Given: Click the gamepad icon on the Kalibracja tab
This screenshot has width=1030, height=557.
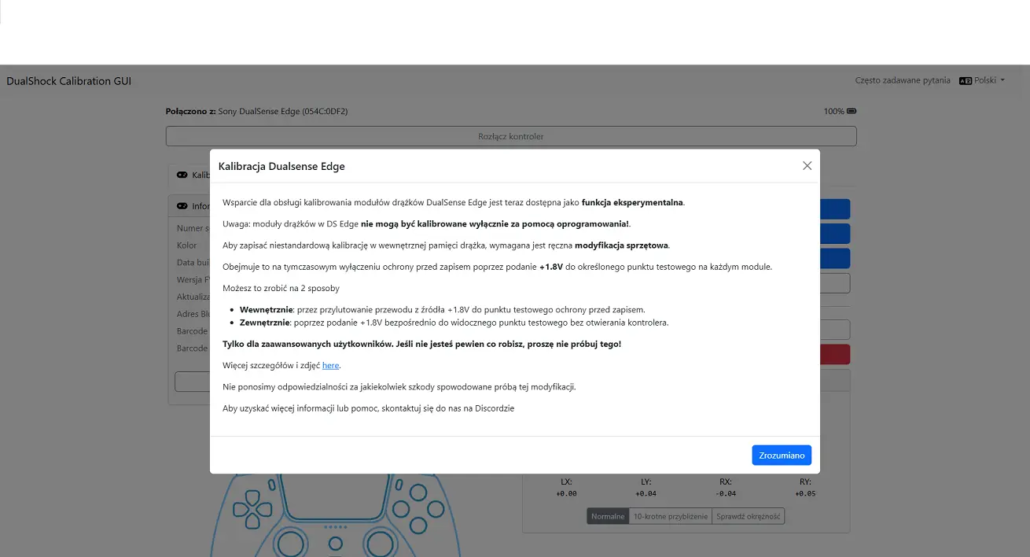Looking at the screenshot, I should click(x=182, y=175).
